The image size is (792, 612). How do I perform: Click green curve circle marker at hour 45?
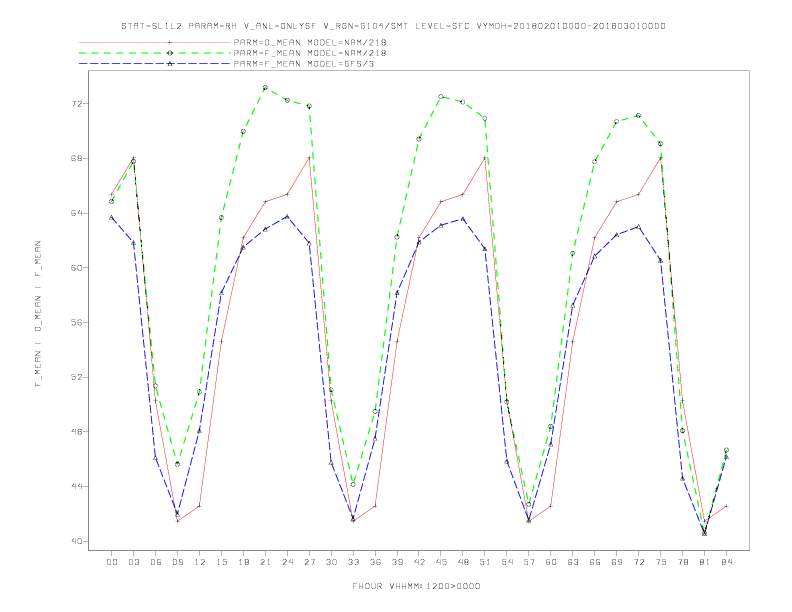[441, 96]
